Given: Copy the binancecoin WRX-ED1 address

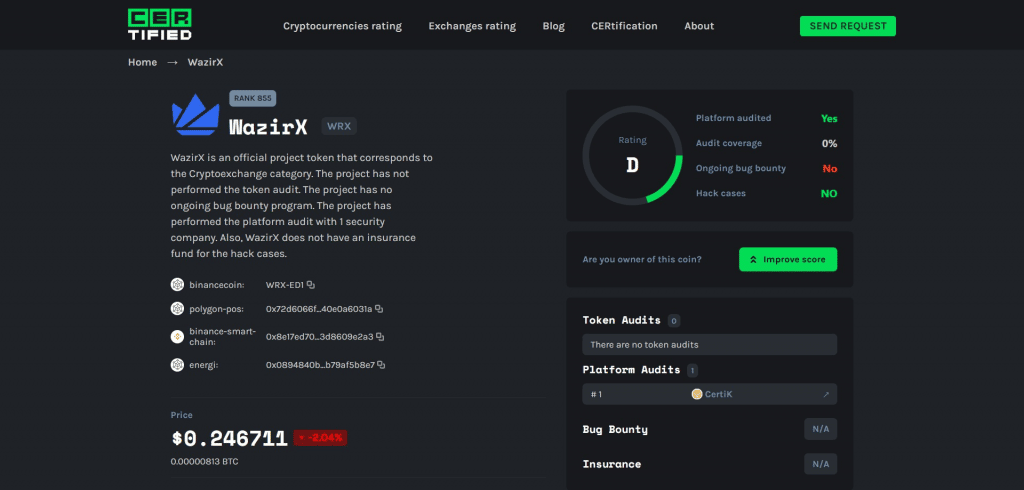Looking at the screenshot, I should click(x=311, y=285).
